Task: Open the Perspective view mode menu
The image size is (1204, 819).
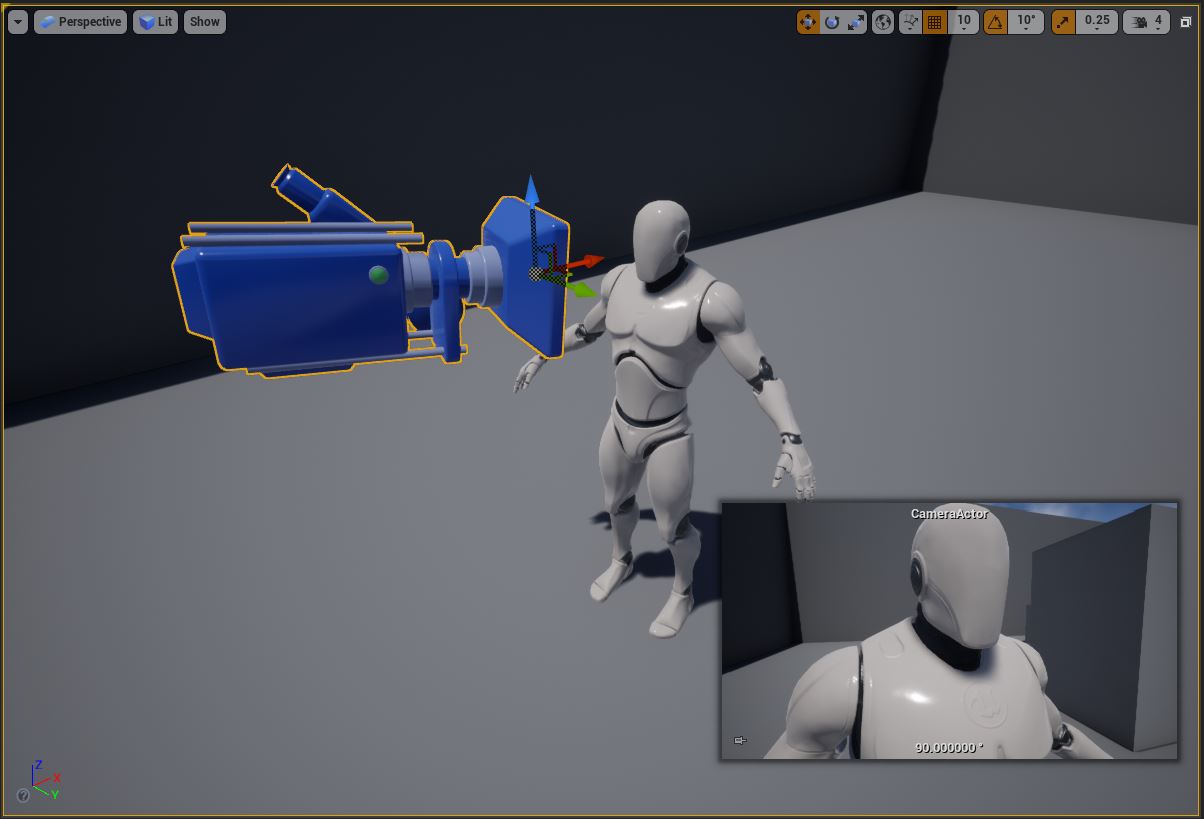Action: coord(80,22)
